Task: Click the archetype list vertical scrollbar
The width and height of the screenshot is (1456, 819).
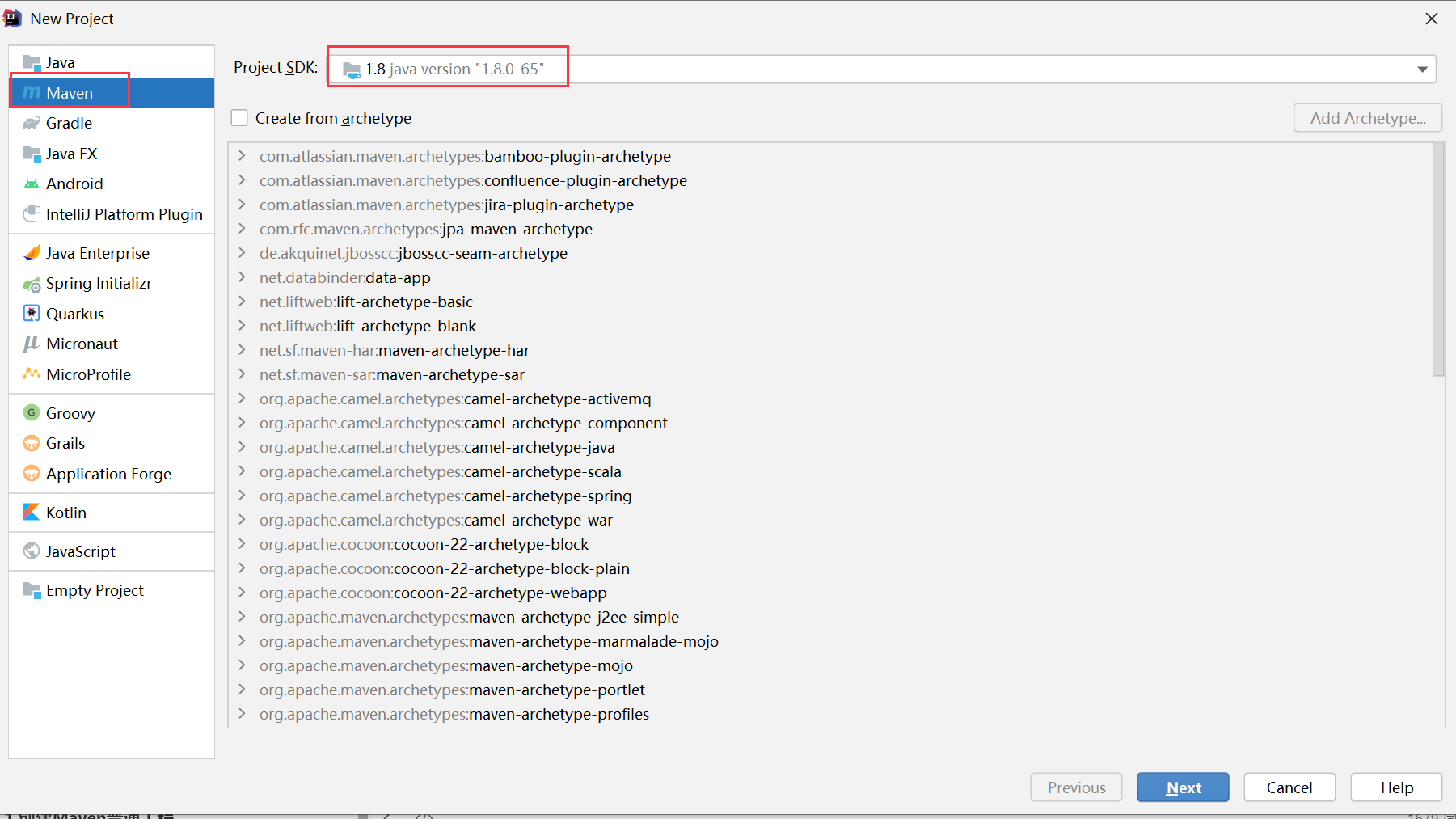Action: [1438, 260]
